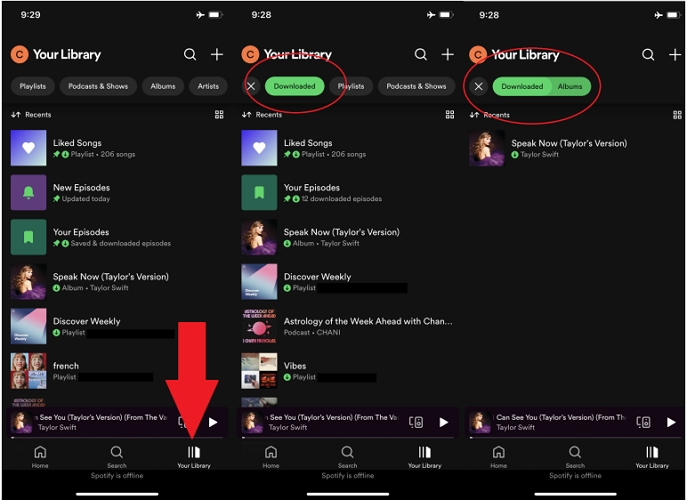Clear filters with X on the middle screen

[251, 86]
